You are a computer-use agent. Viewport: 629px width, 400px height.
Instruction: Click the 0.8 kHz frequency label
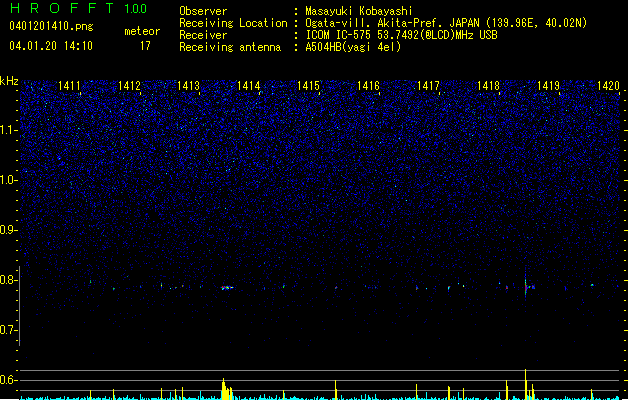pyautogui.click(x=8, y=280)
